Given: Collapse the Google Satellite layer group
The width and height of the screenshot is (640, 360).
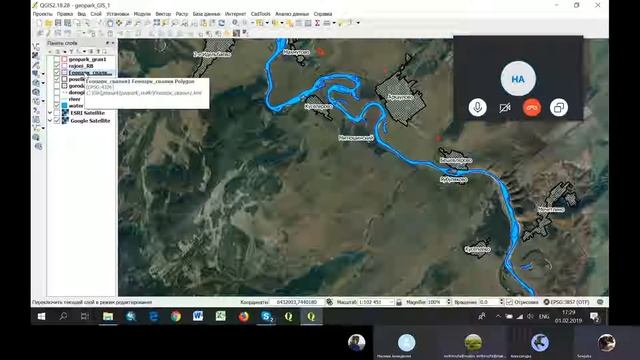Looking at the screenshot, I should [50, 121].
